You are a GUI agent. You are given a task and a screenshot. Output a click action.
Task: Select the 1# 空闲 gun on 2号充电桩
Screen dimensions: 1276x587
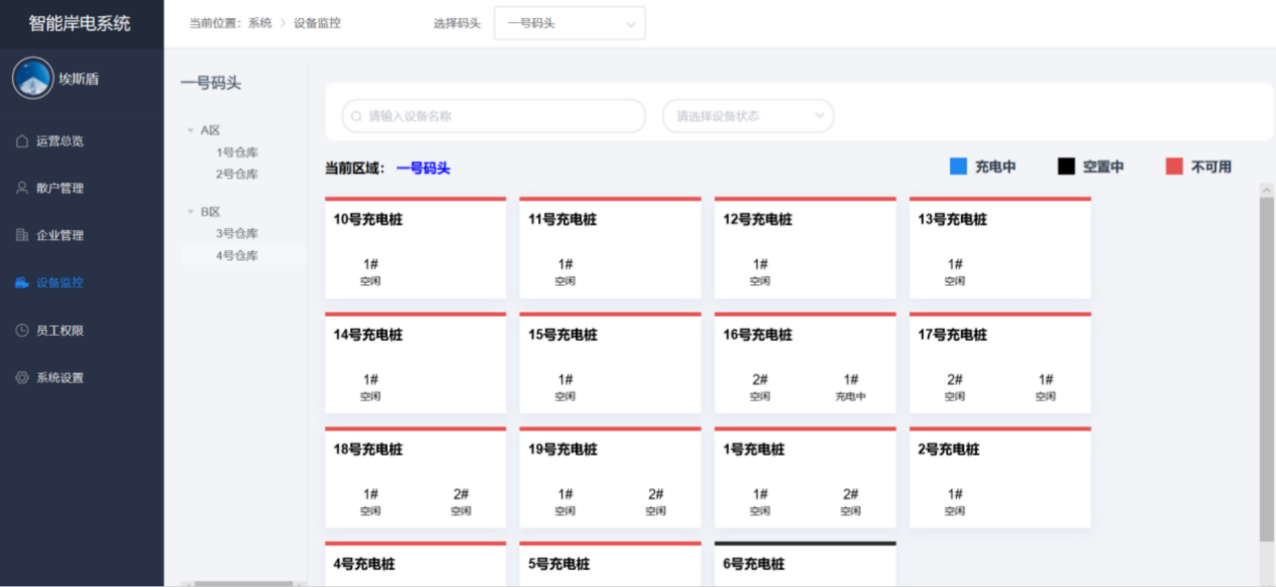point(955,502)
